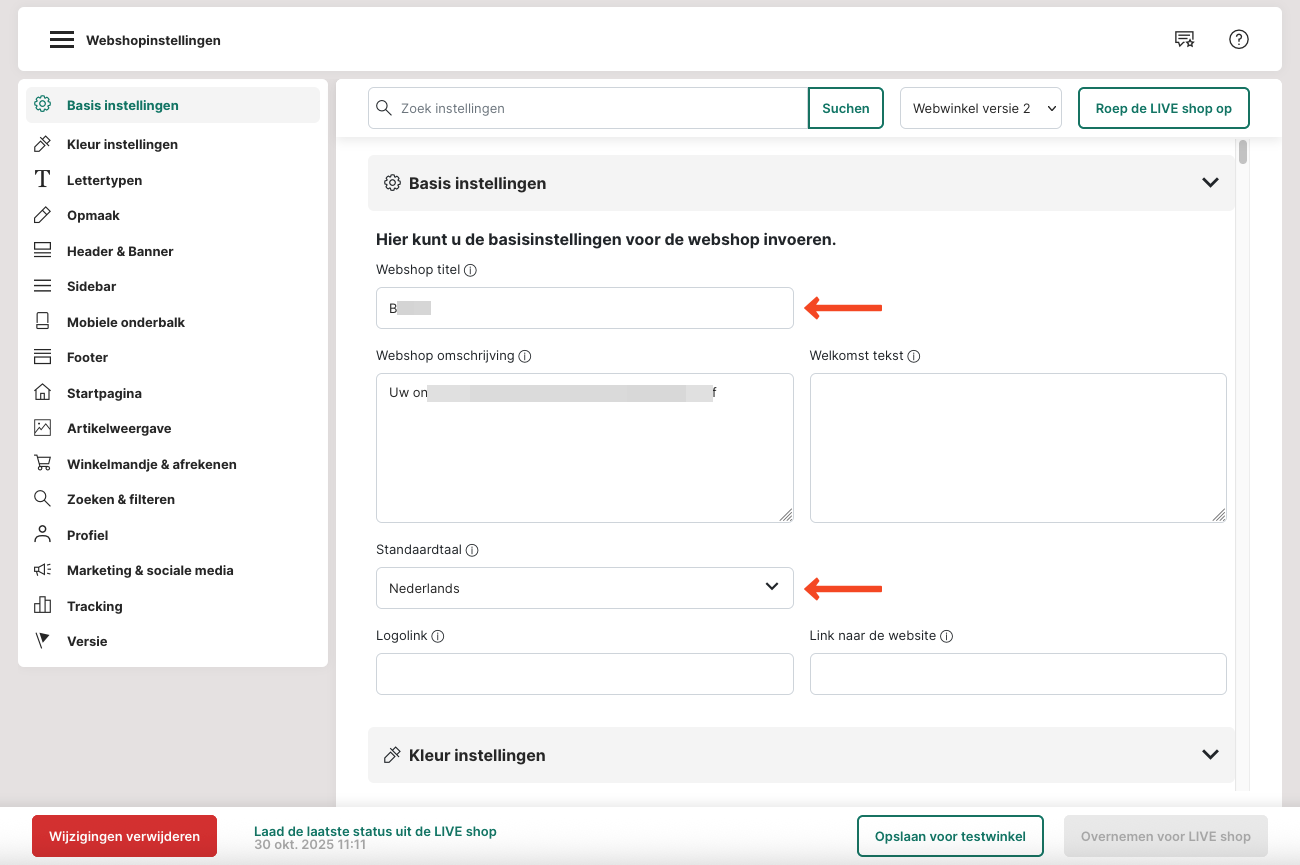The image size is (1300, 865).
Task: Expand the Kleur instellingen section
Action: pos(1210,755)
